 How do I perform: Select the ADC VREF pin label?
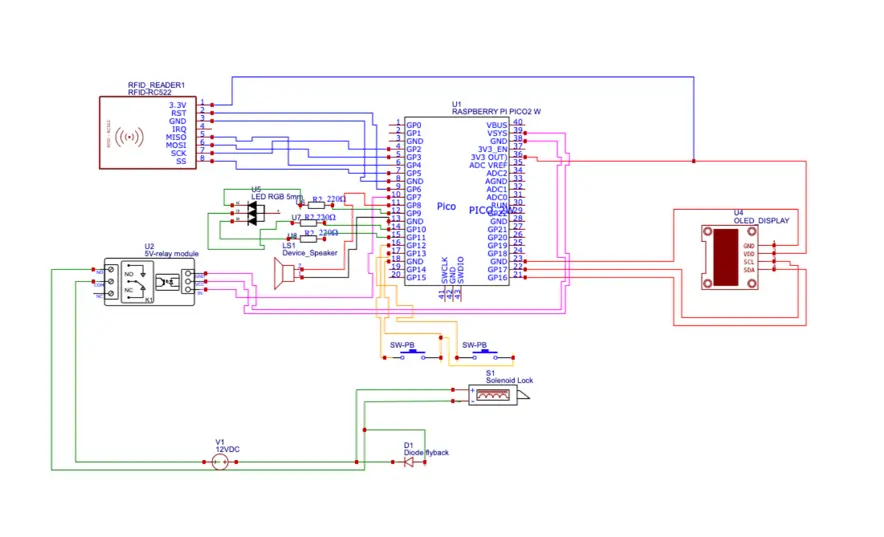(488, 165)
